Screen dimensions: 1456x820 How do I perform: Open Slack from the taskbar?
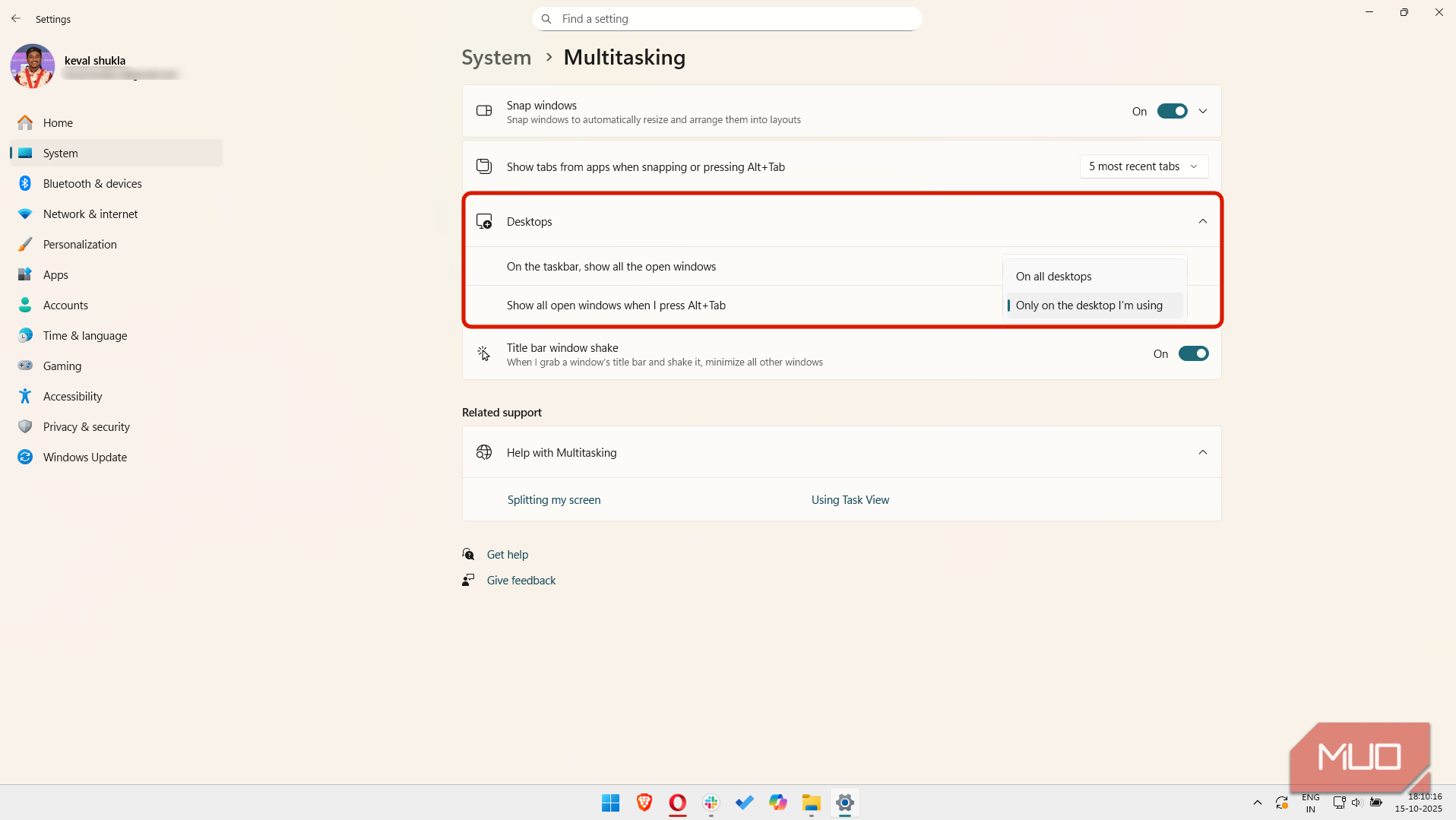(711, 803)
